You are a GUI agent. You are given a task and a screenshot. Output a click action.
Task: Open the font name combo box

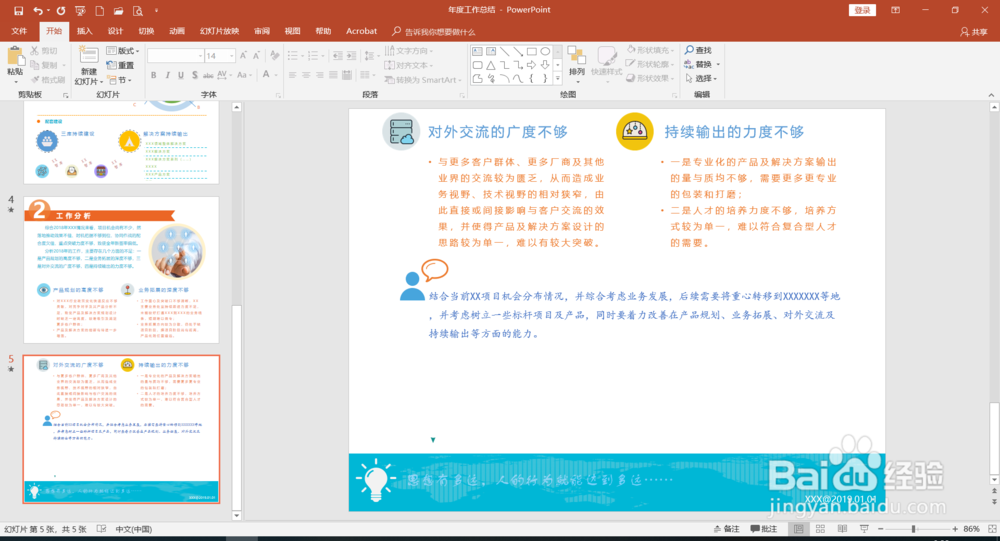coord(175,56)
